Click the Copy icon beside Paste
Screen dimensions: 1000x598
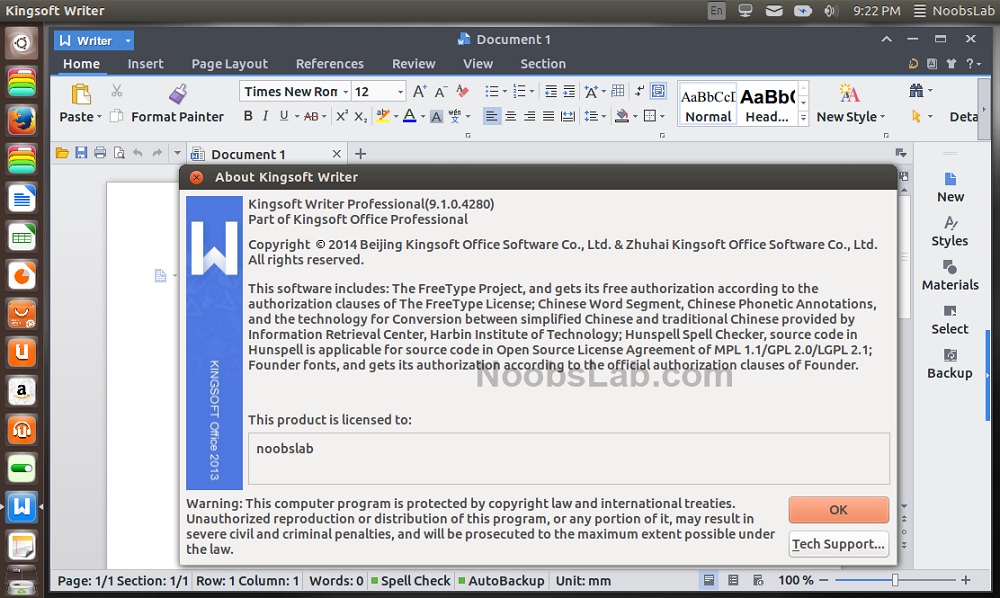[116, 116]
